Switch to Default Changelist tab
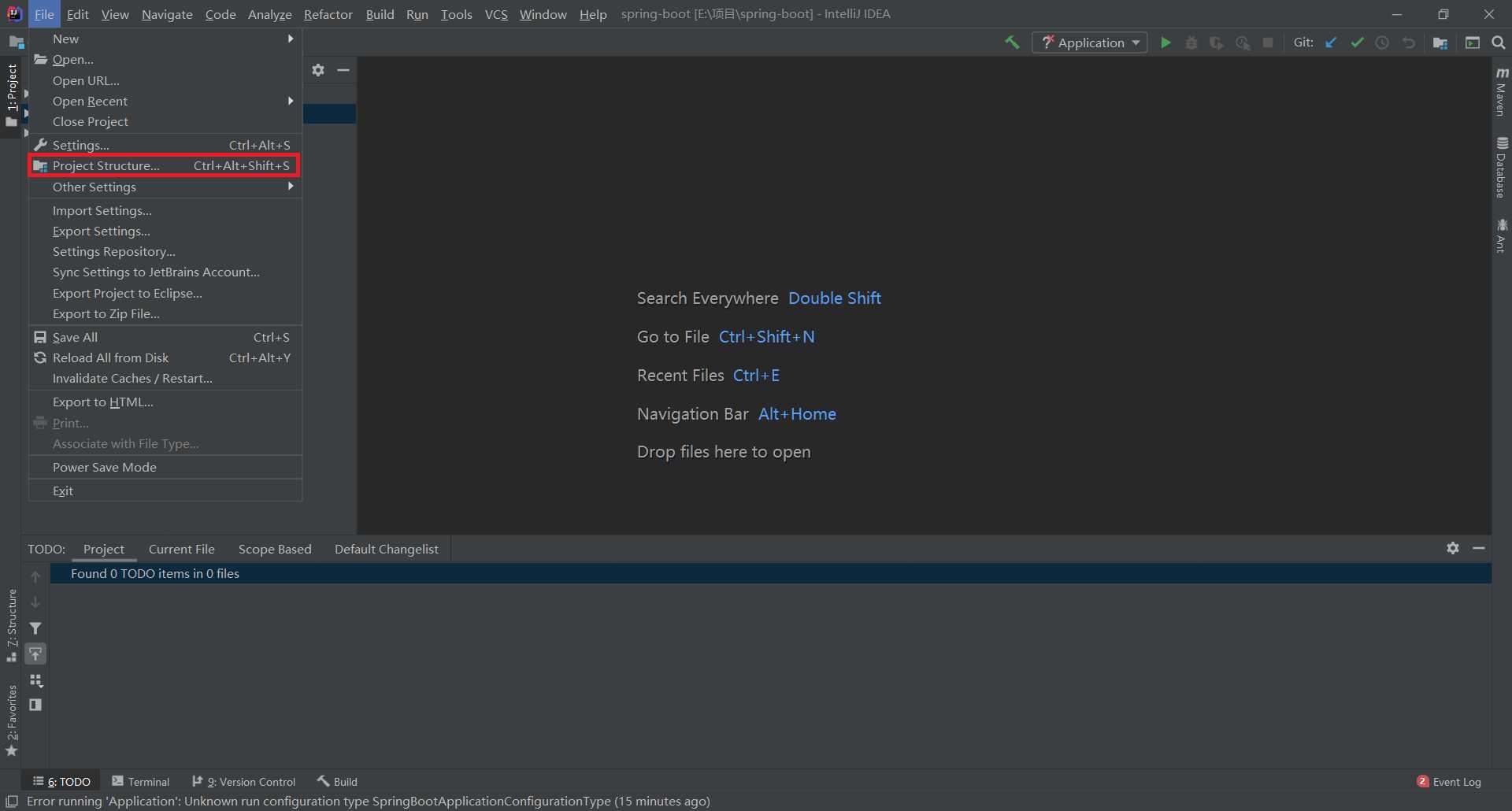Image resolution: width=1512 pixels, height=811 pixels. coord(387,549)
